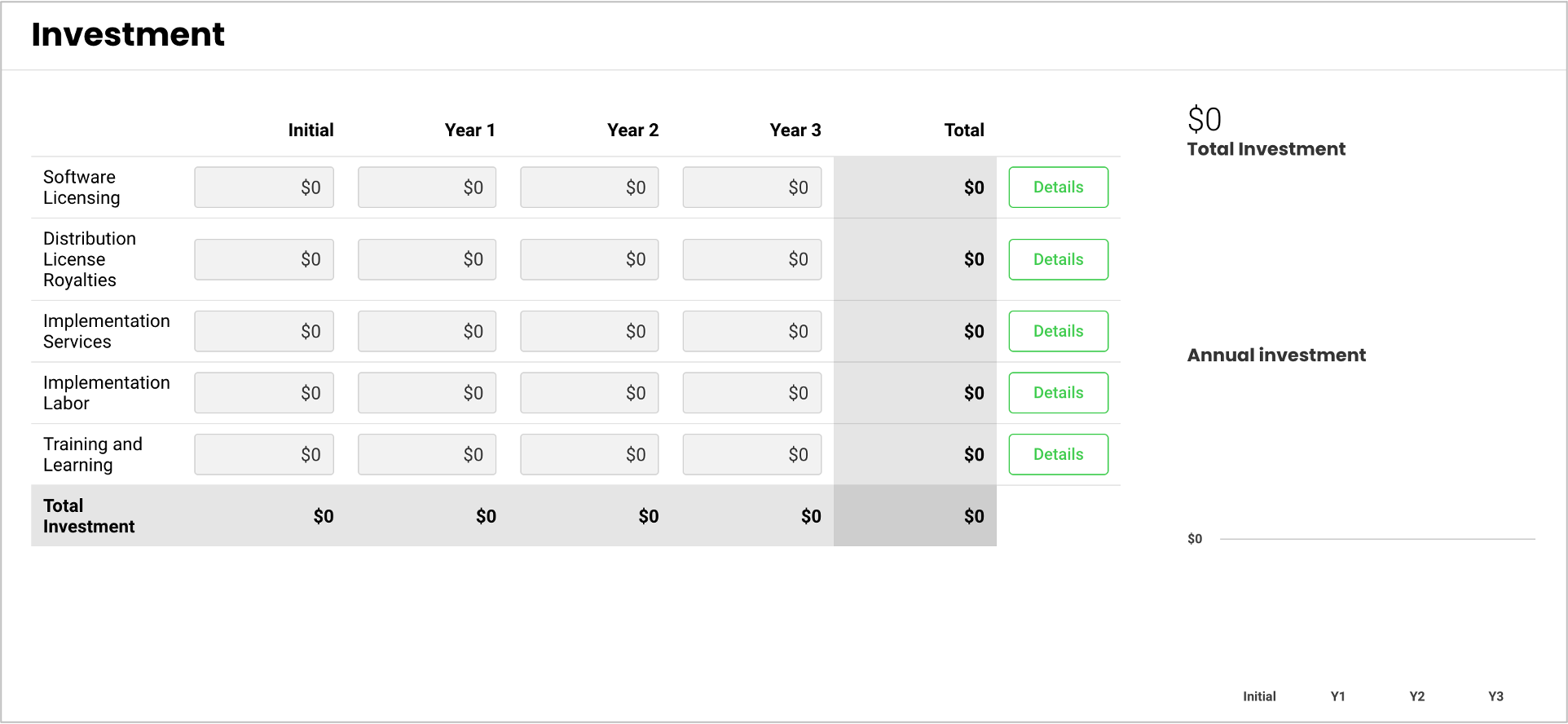1568x724 pixels.
Task: Focus Software Licensing Year 3 input
Action: pyautogui.click(x=752, y=188)
